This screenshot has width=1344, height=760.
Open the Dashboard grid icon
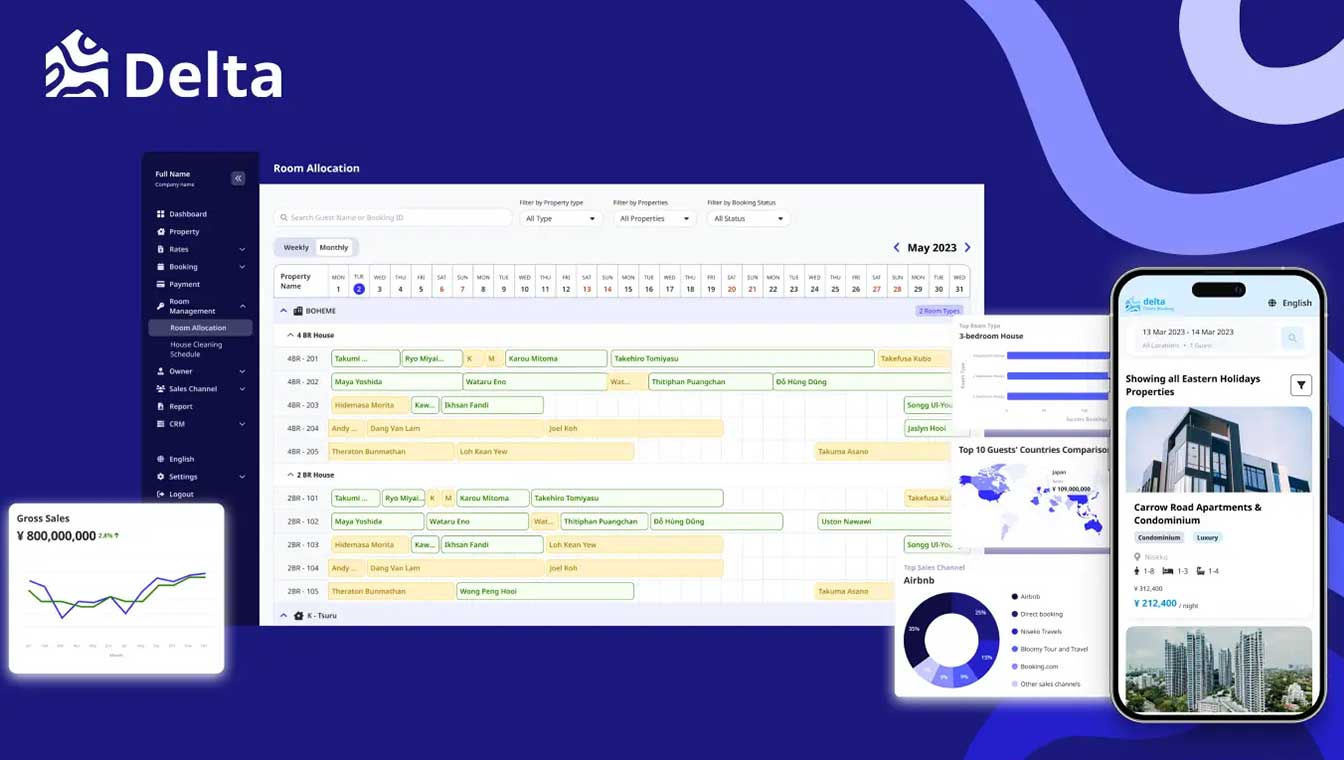click(x=160, y=214)
